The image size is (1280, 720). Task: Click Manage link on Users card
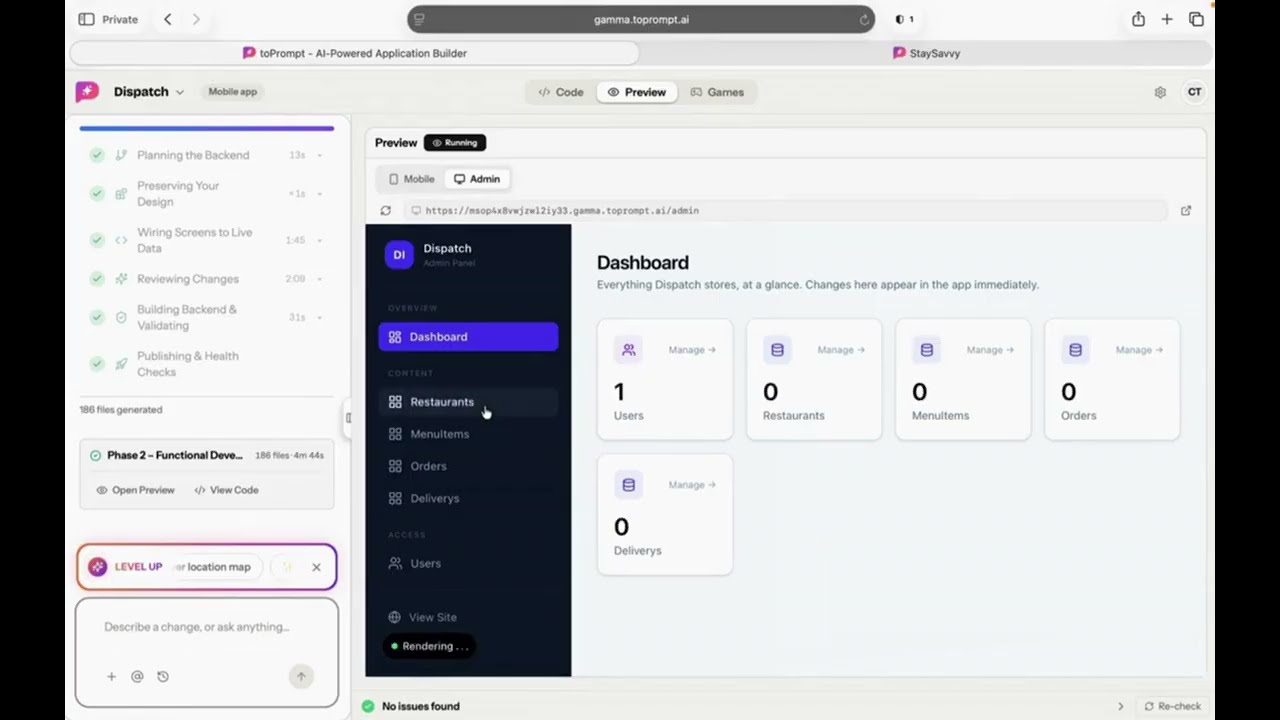tap(692, 350)
